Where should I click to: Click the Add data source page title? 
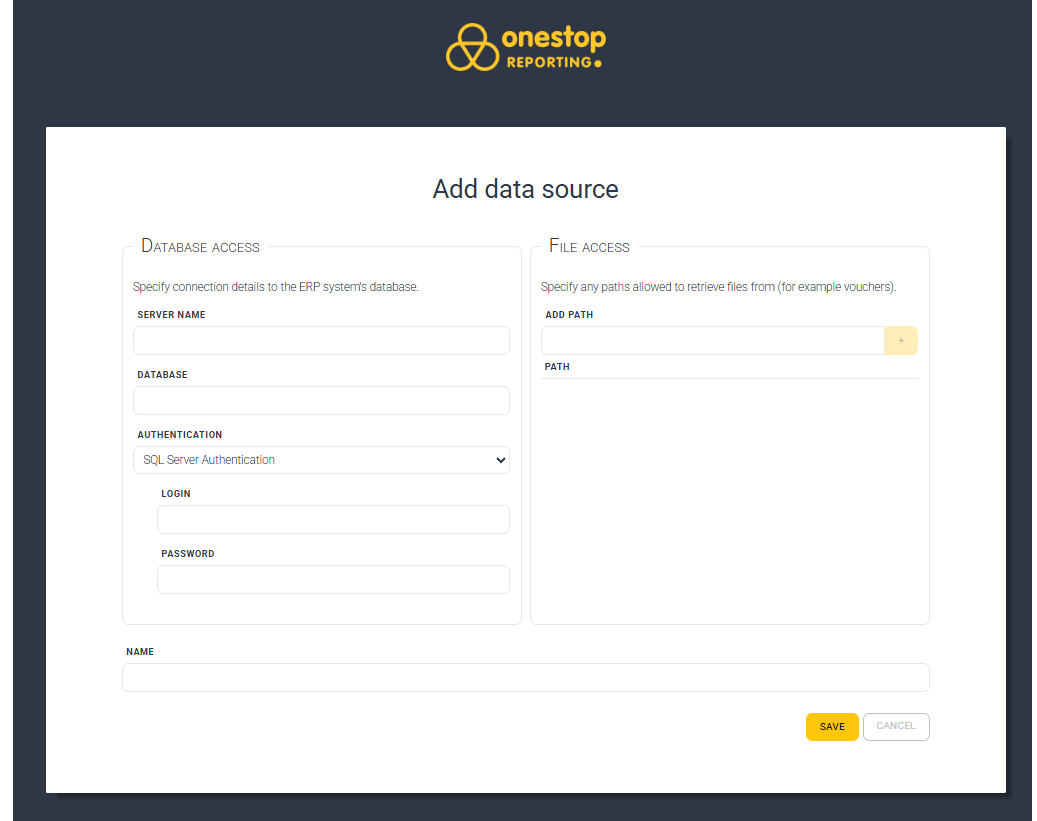(525, 189)
